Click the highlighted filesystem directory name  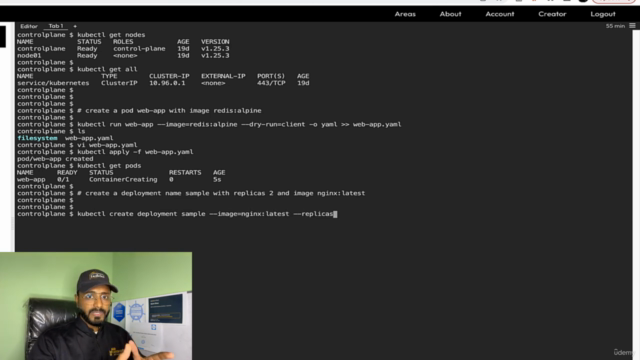(x=37, y=138)
